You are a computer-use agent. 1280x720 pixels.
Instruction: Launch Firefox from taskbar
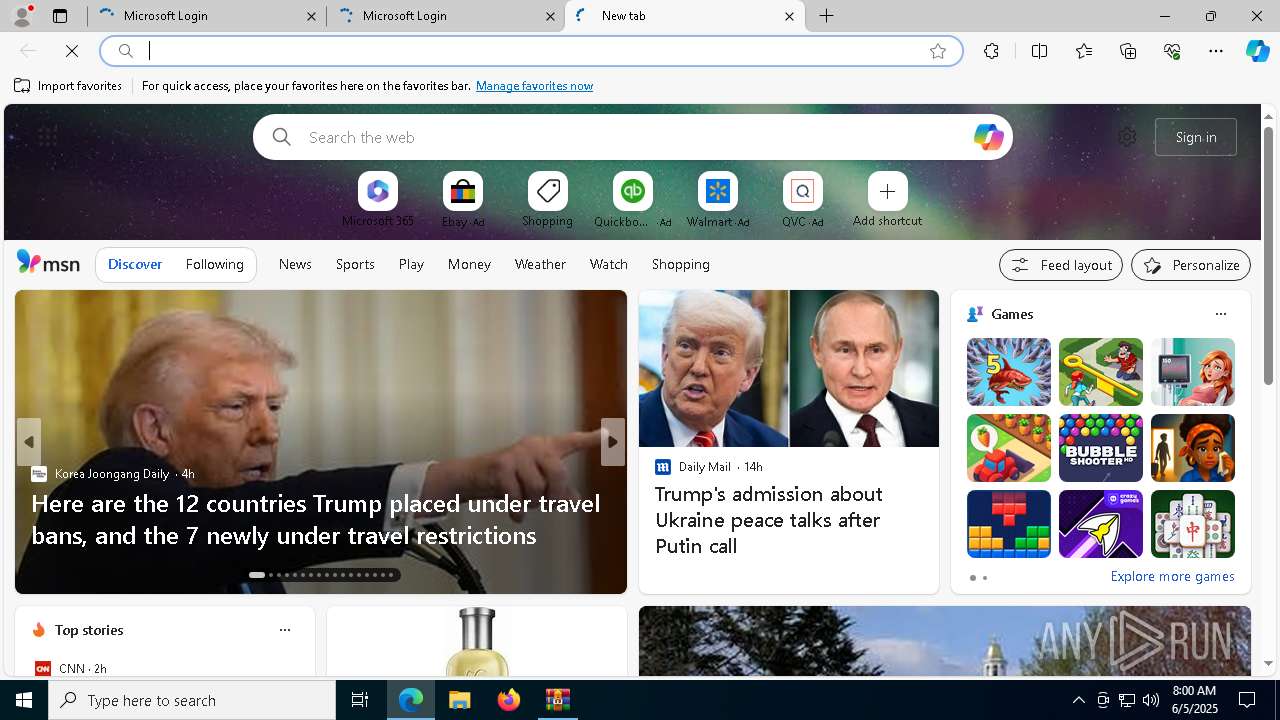coord(509,700)
